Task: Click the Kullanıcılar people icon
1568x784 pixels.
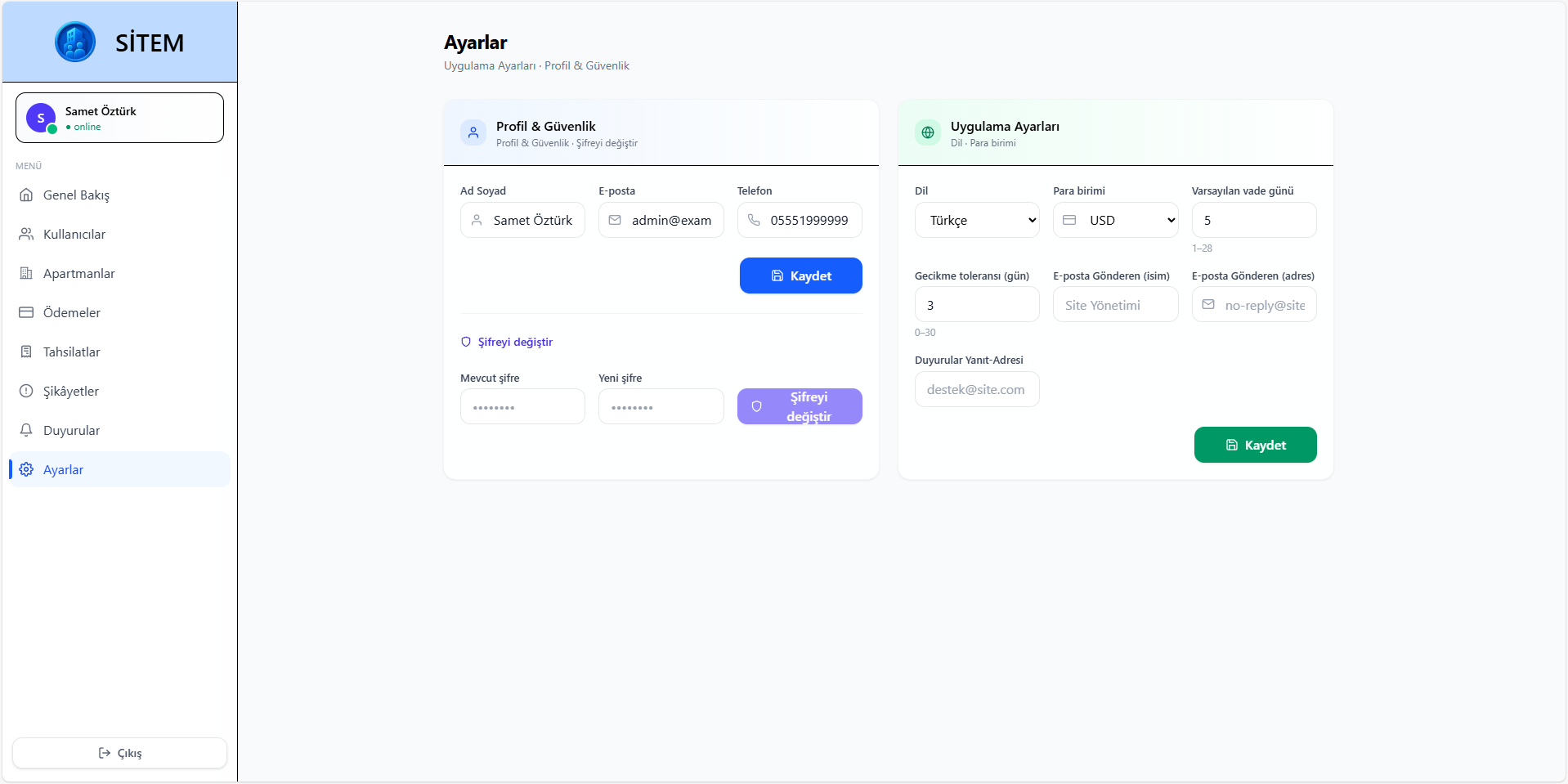Action: [26, 235]
